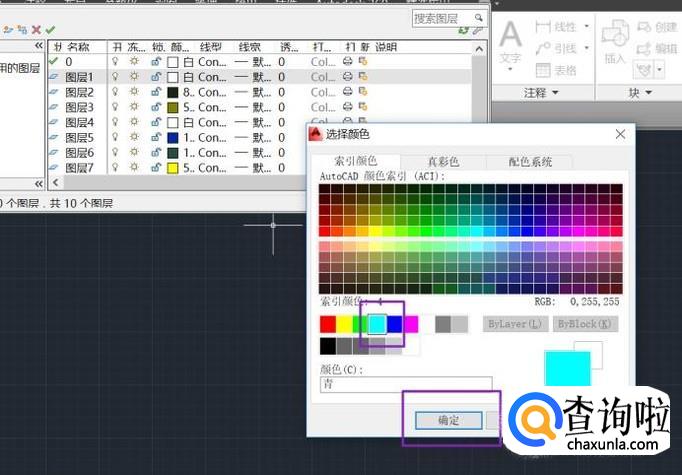Click the ByLayer button
The width and height of the screenshot is (682, 475).
(516, 324)
